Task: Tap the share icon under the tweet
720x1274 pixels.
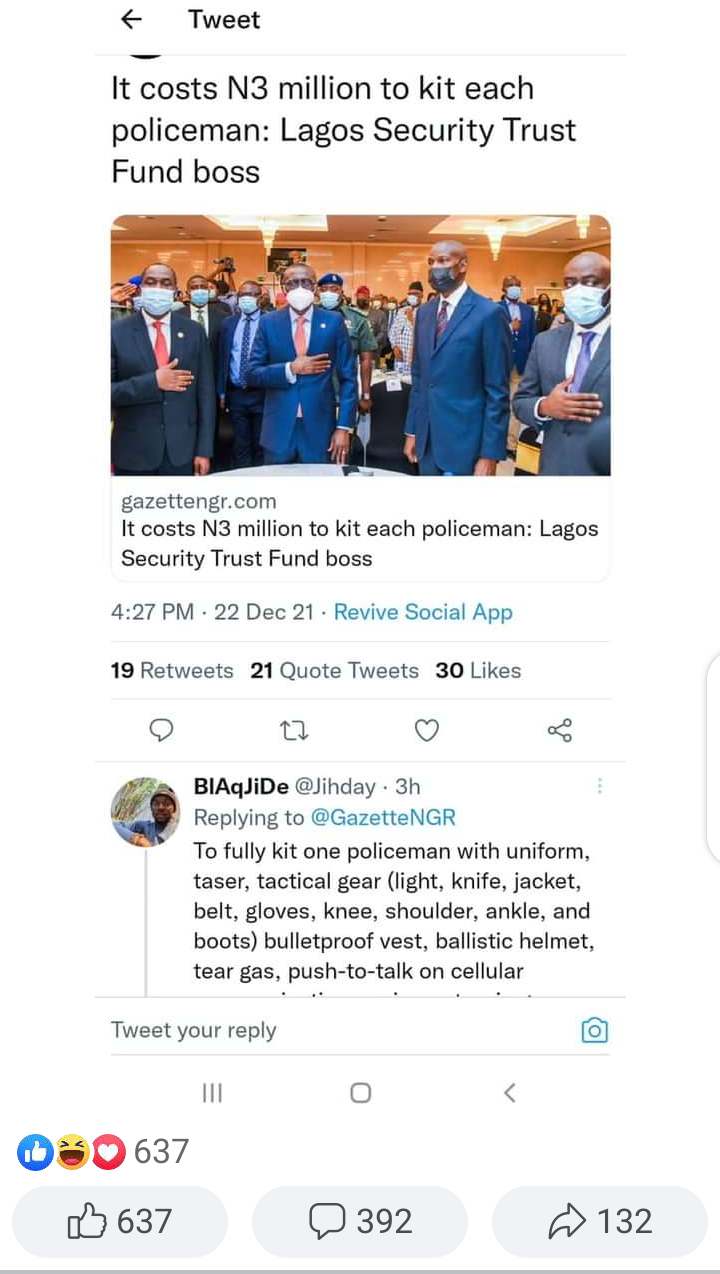Action: point(560,731)
